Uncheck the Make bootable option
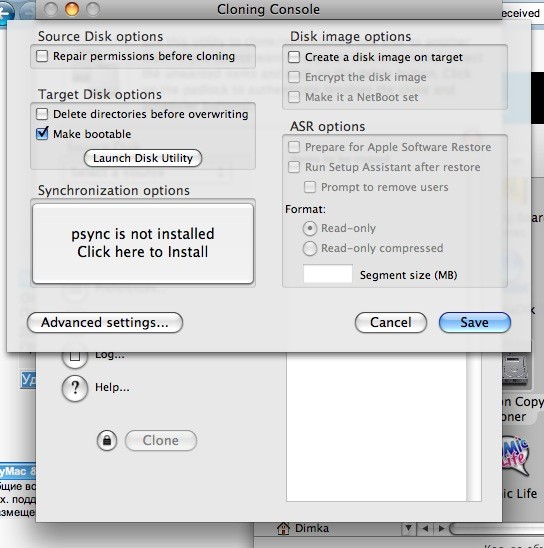544x548 pixels. tap(42, 134)
